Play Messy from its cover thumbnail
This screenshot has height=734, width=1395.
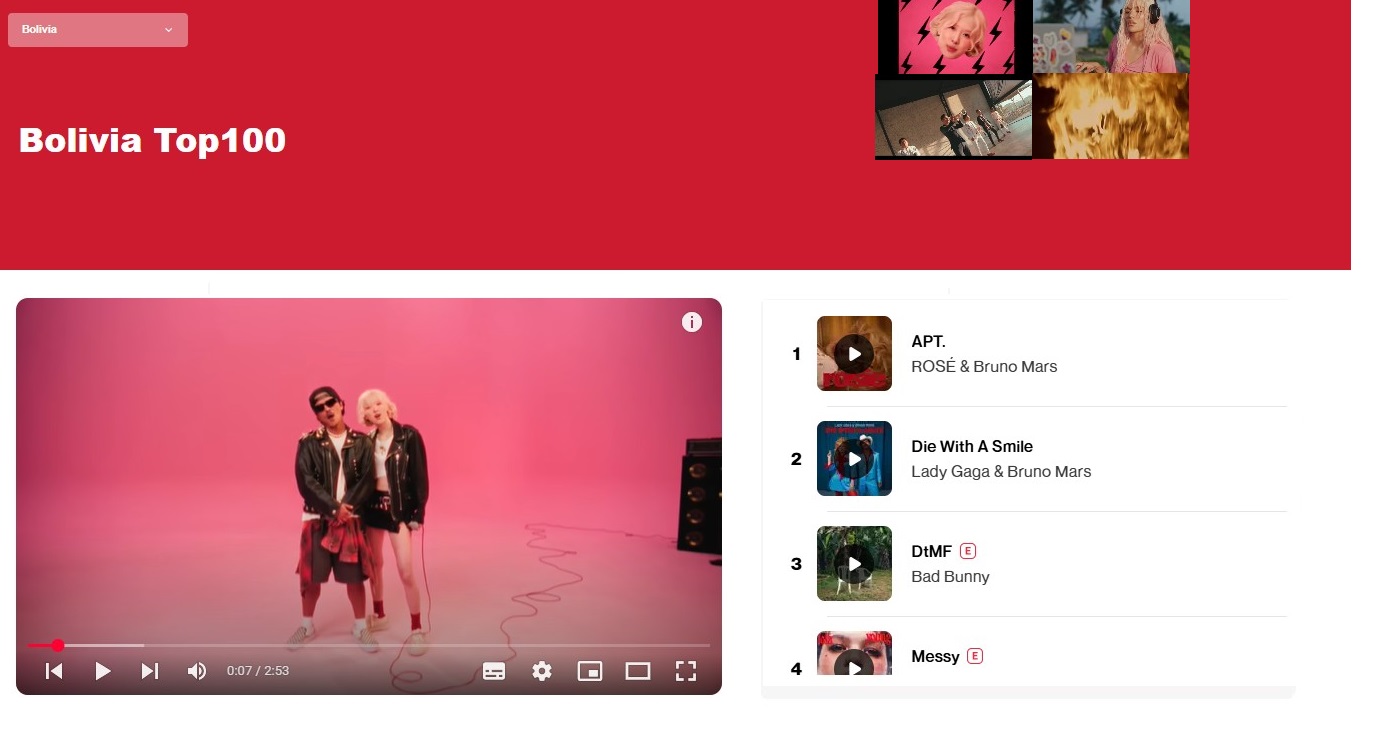[x=854, y=653]
